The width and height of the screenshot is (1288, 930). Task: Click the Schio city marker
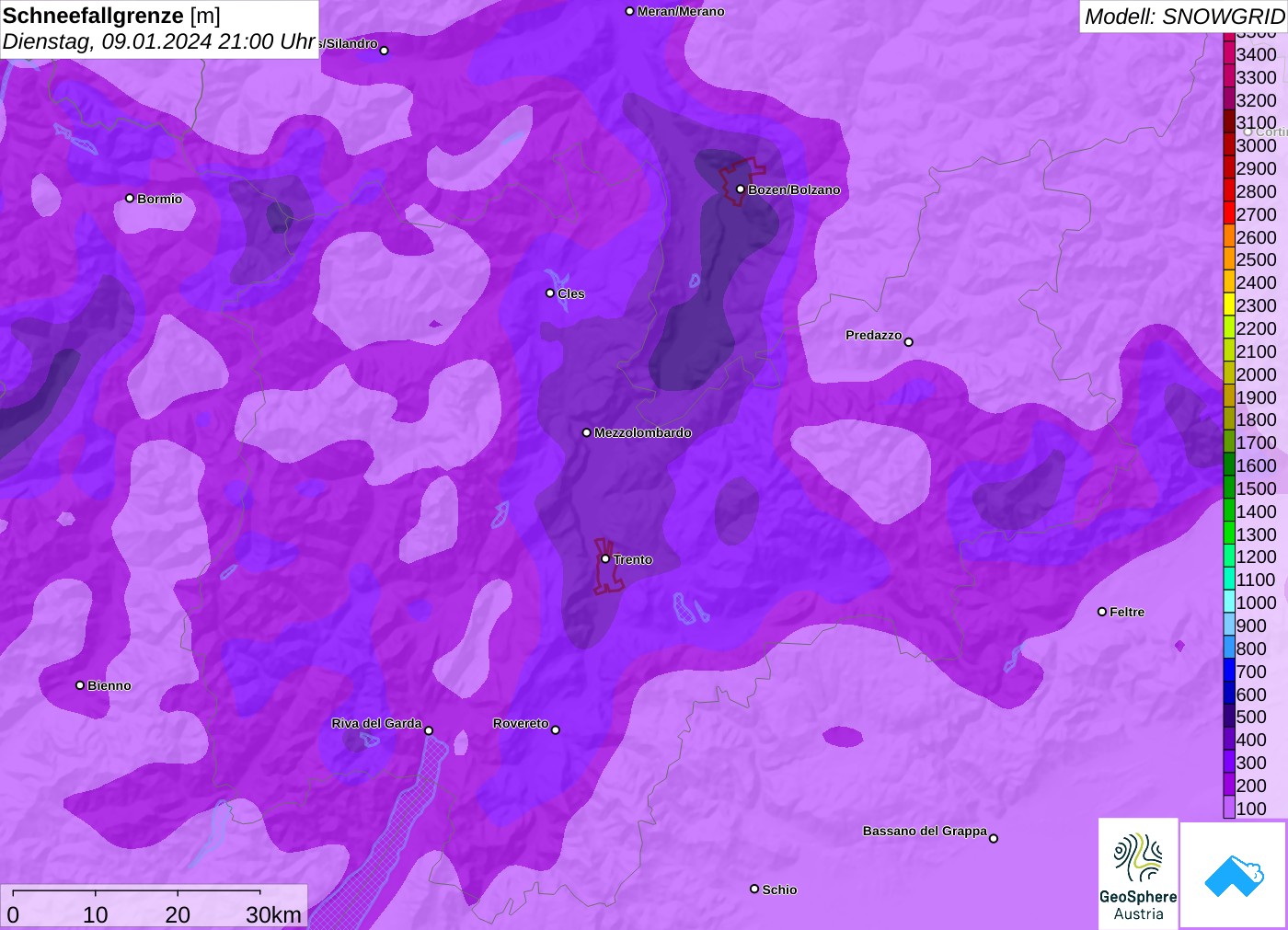754,889
